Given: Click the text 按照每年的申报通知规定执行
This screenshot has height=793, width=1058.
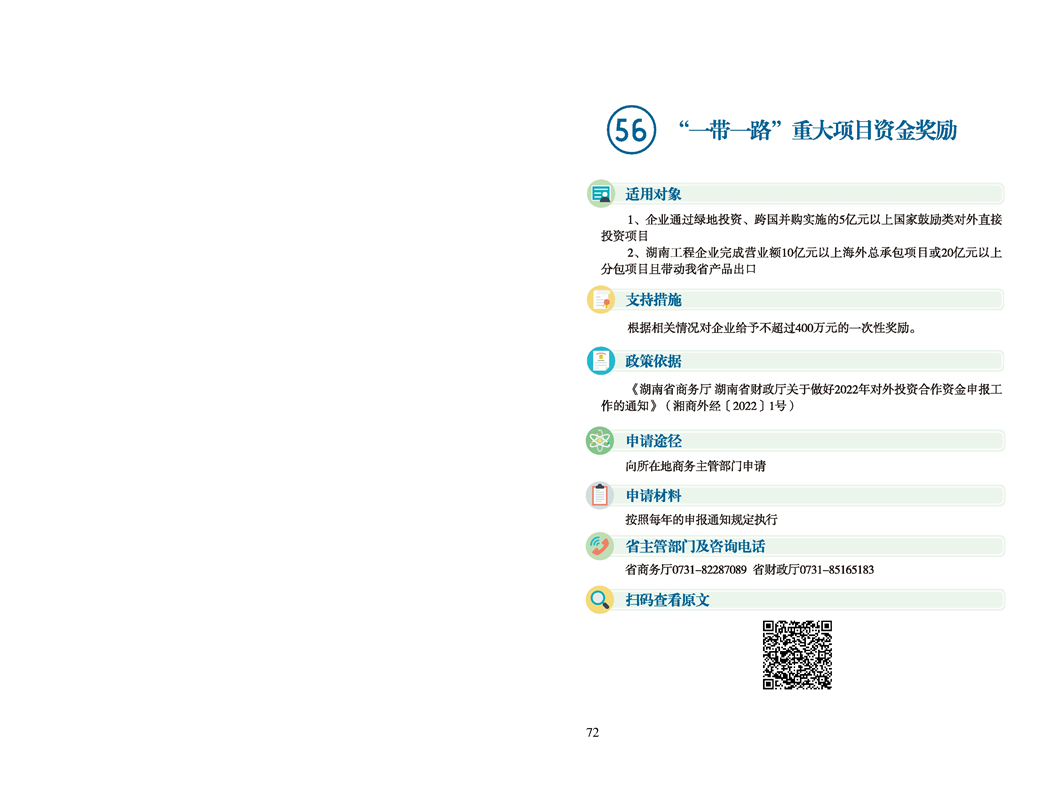Looking at the screenshot, I should pyautogui.click(x=701, y=519).
